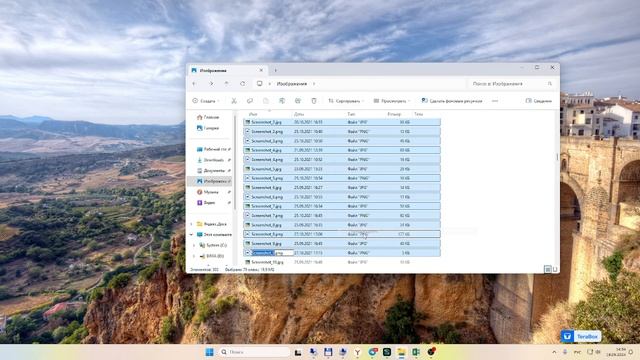
Task: Switch to large thumbnails view in status bar
Action: tap(555, 269)
